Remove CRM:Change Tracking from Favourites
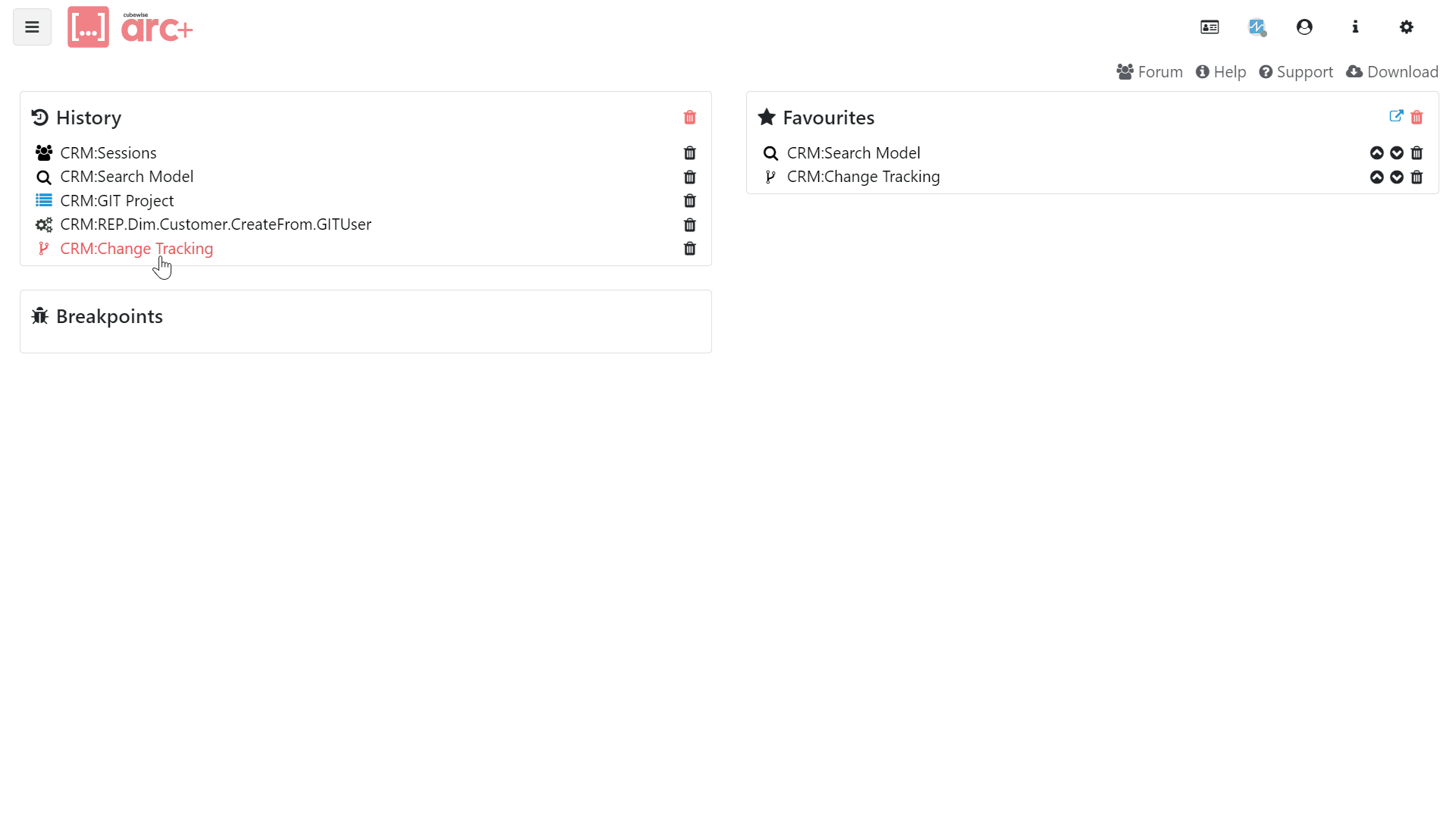Screen dimensions: 1456x819 [x=1417, y=177]
